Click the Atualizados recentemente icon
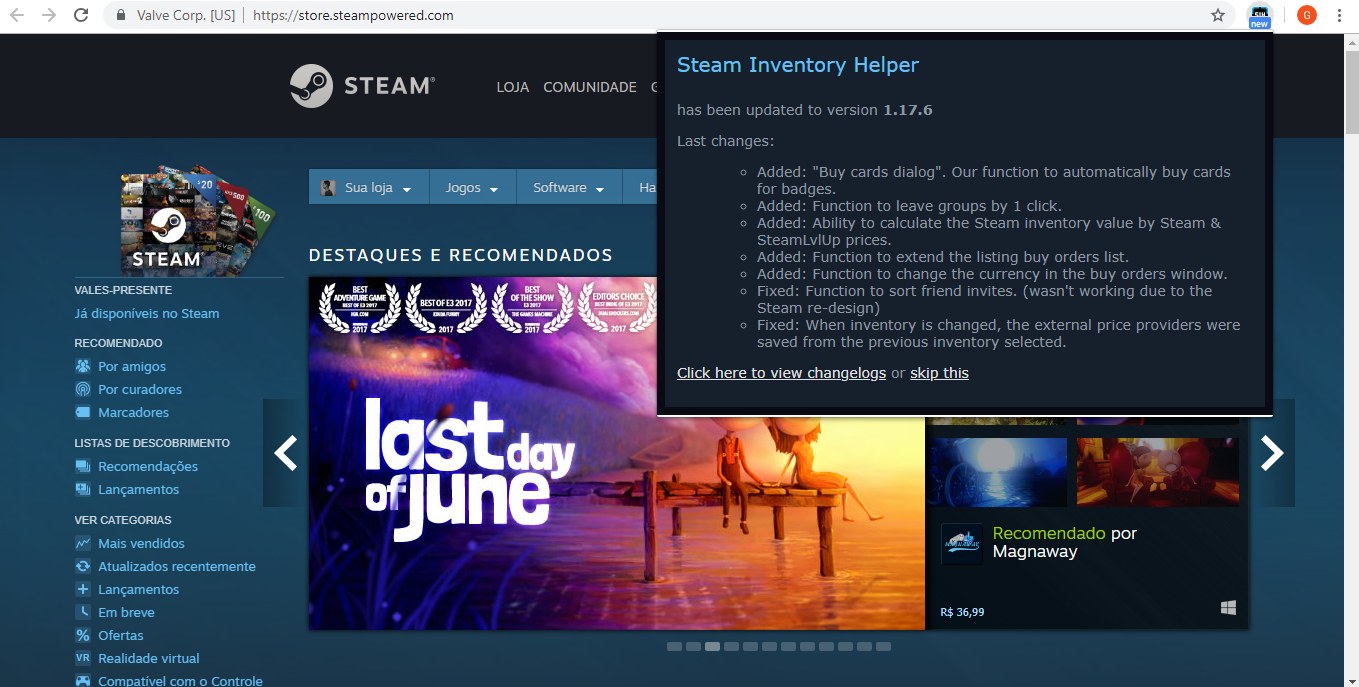 [83, 566]
